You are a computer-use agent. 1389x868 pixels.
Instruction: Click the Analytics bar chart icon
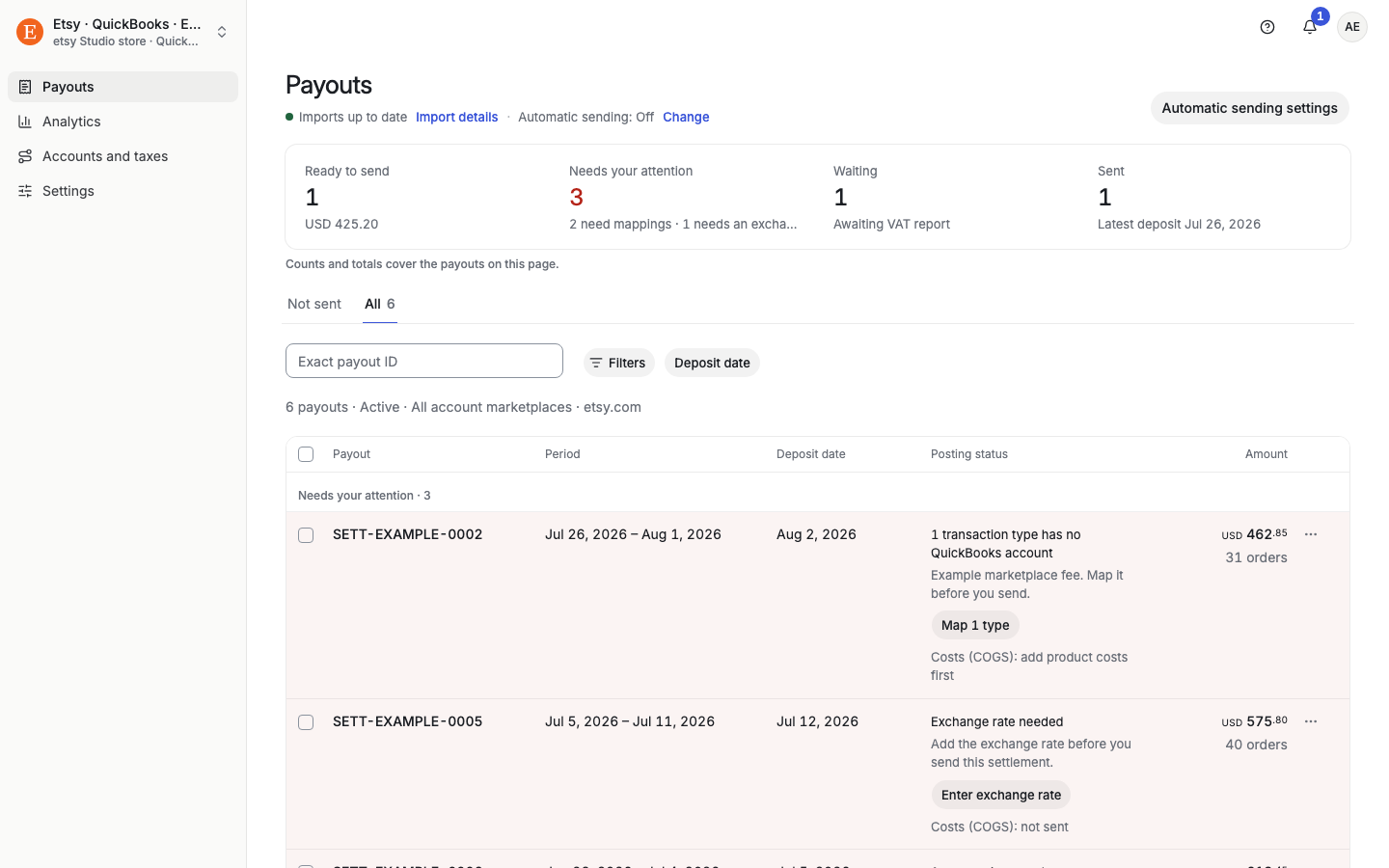25,122
